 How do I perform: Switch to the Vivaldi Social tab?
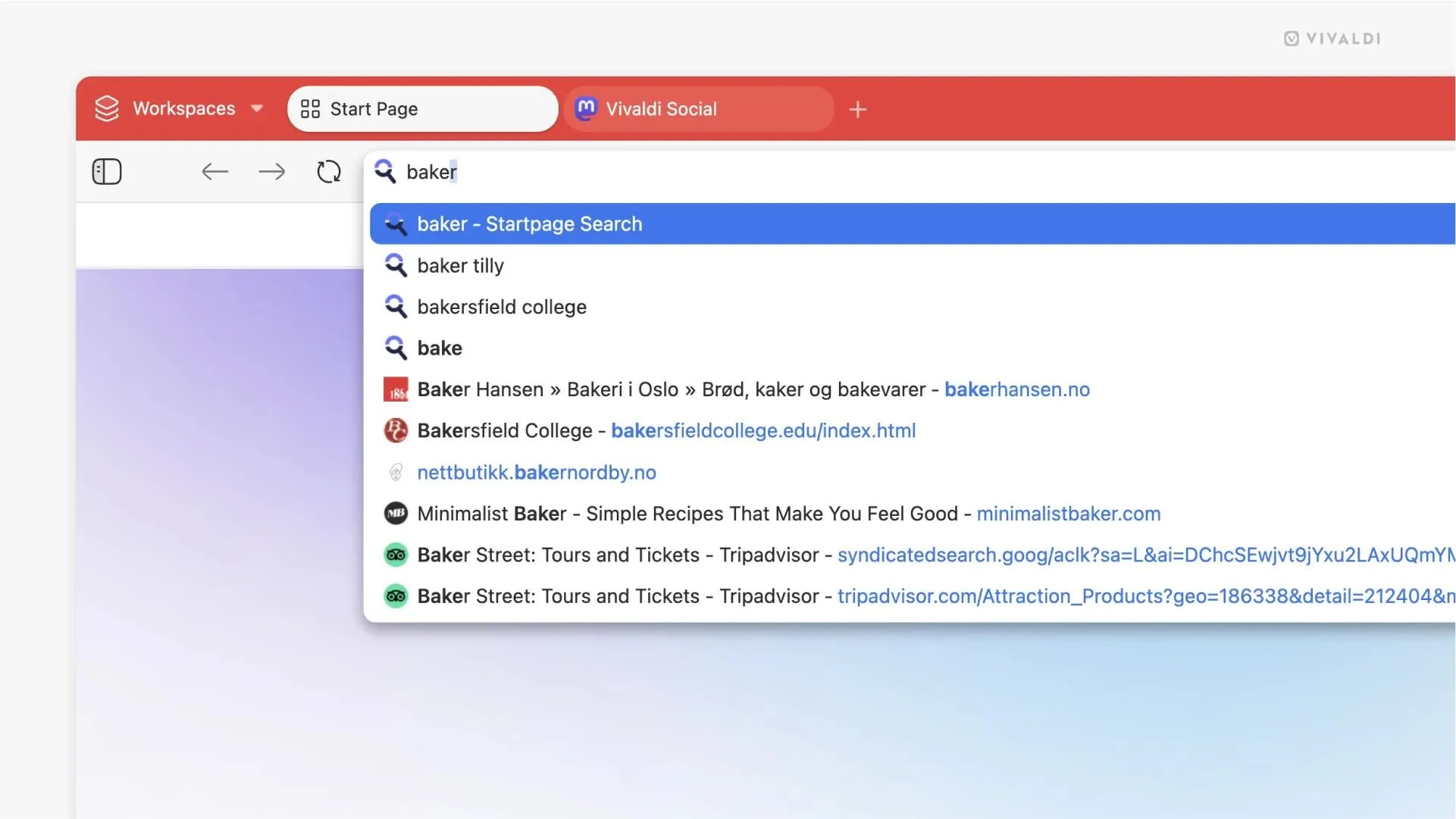[x=697, y=109]
